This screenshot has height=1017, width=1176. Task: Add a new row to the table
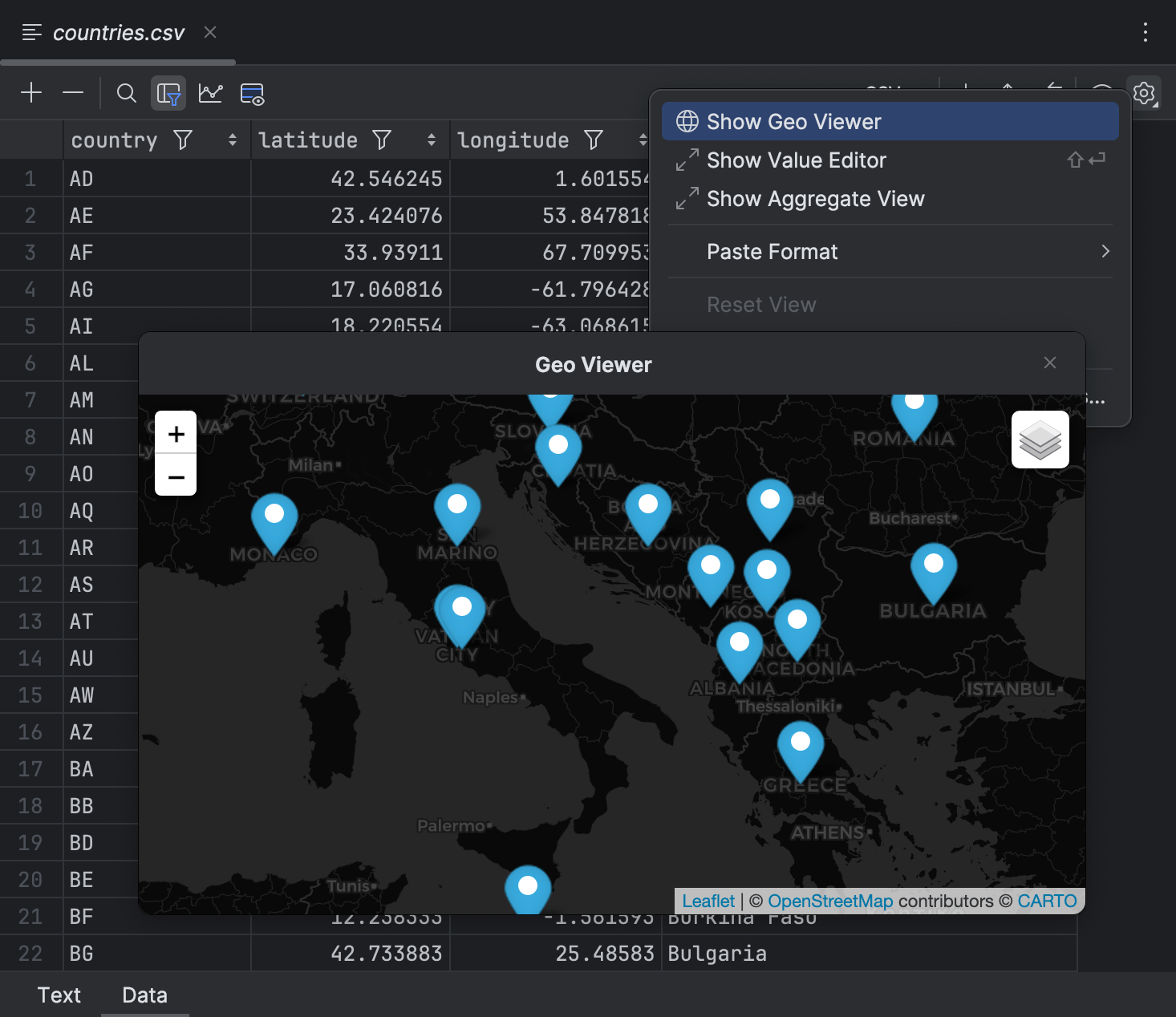click(x=31, y=92)
